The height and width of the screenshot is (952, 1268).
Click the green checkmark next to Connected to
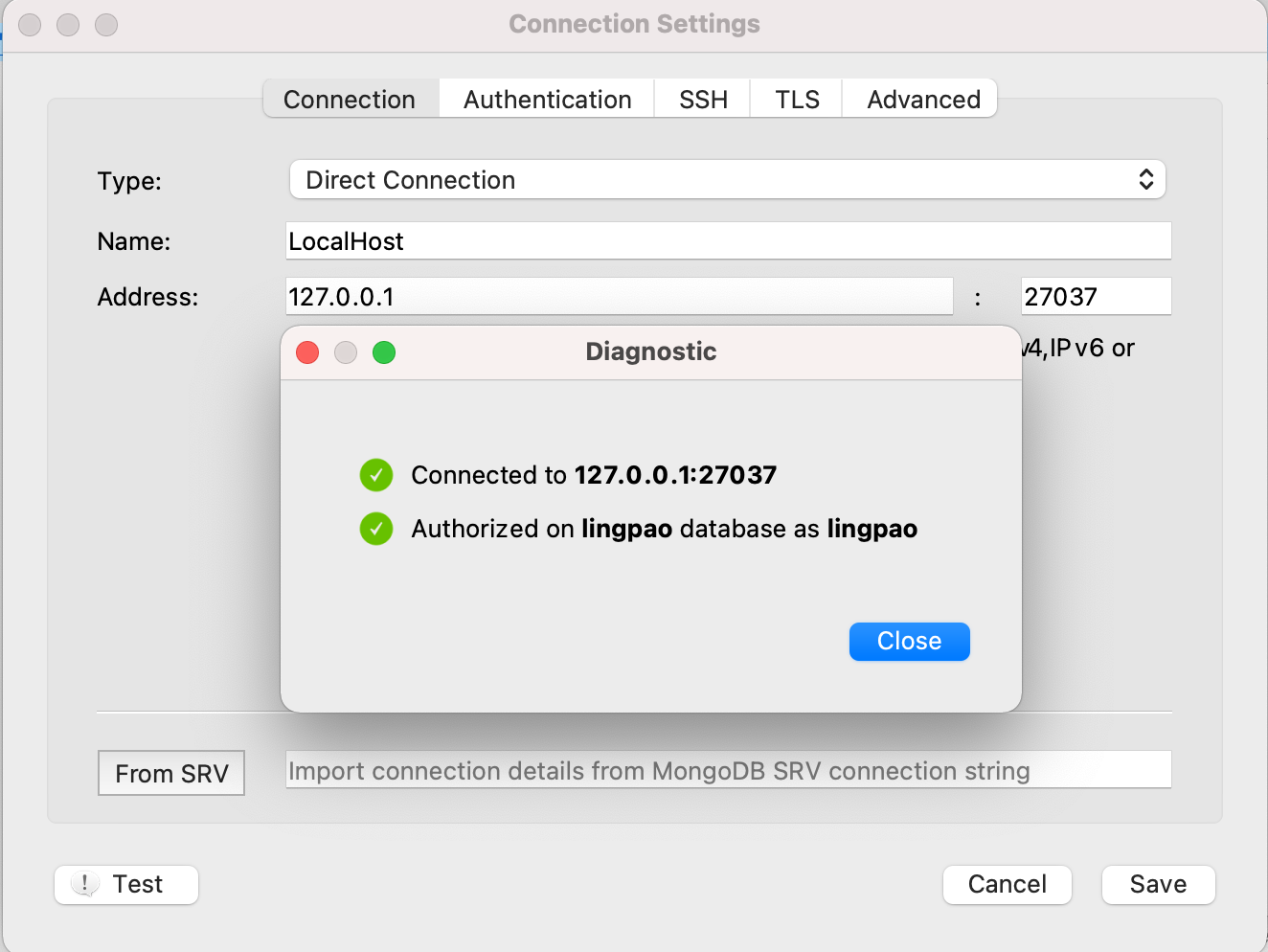coord(376,474)
